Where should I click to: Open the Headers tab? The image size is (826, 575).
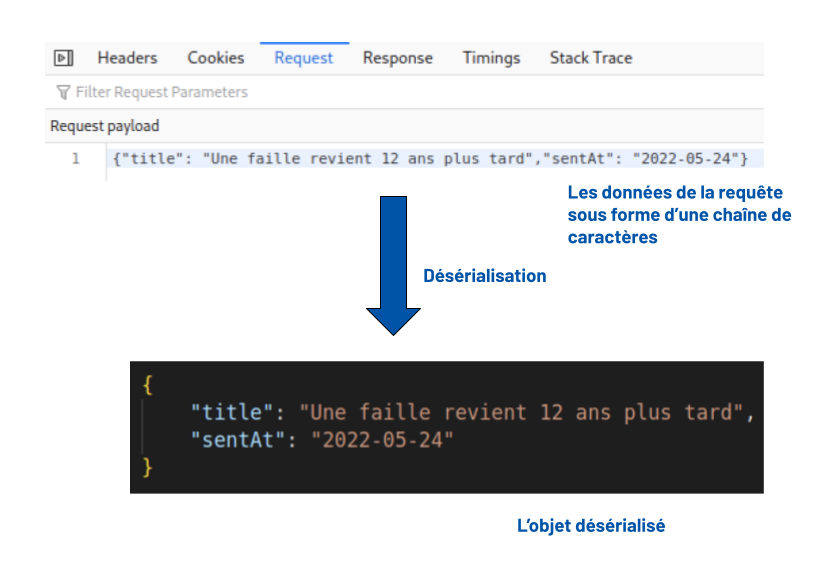(127, 58)
